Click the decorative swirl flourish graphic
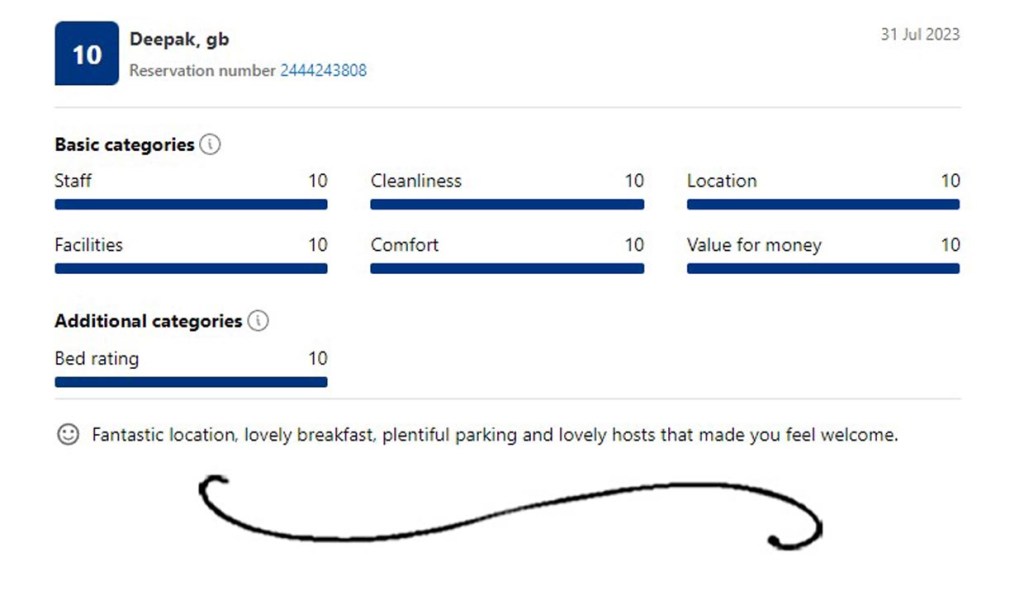The image size is (1024, 595). coord(510,512)
